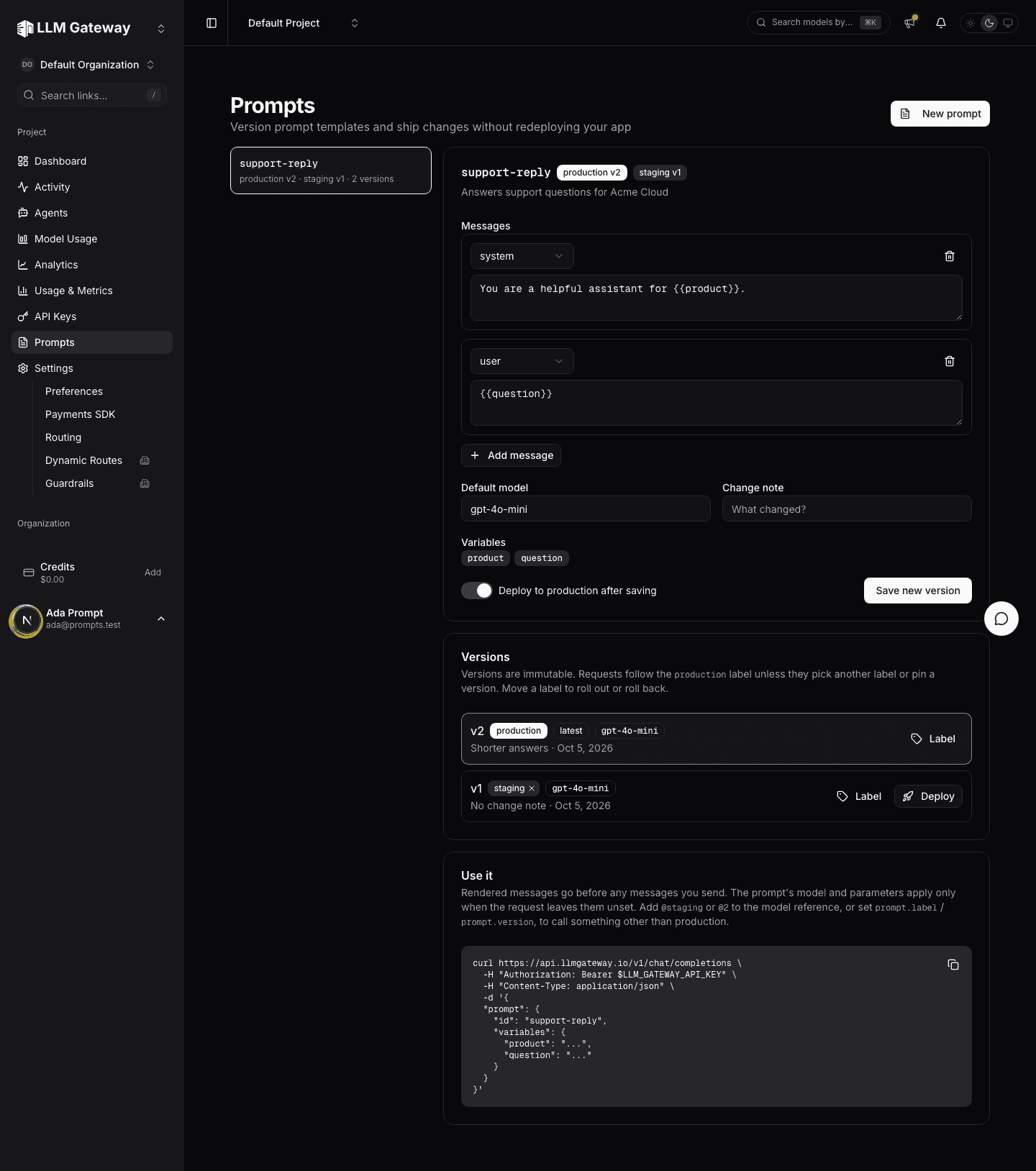1036x1171 pixels.
Task: Deploy version v1
Action: [x=929, y=796]
